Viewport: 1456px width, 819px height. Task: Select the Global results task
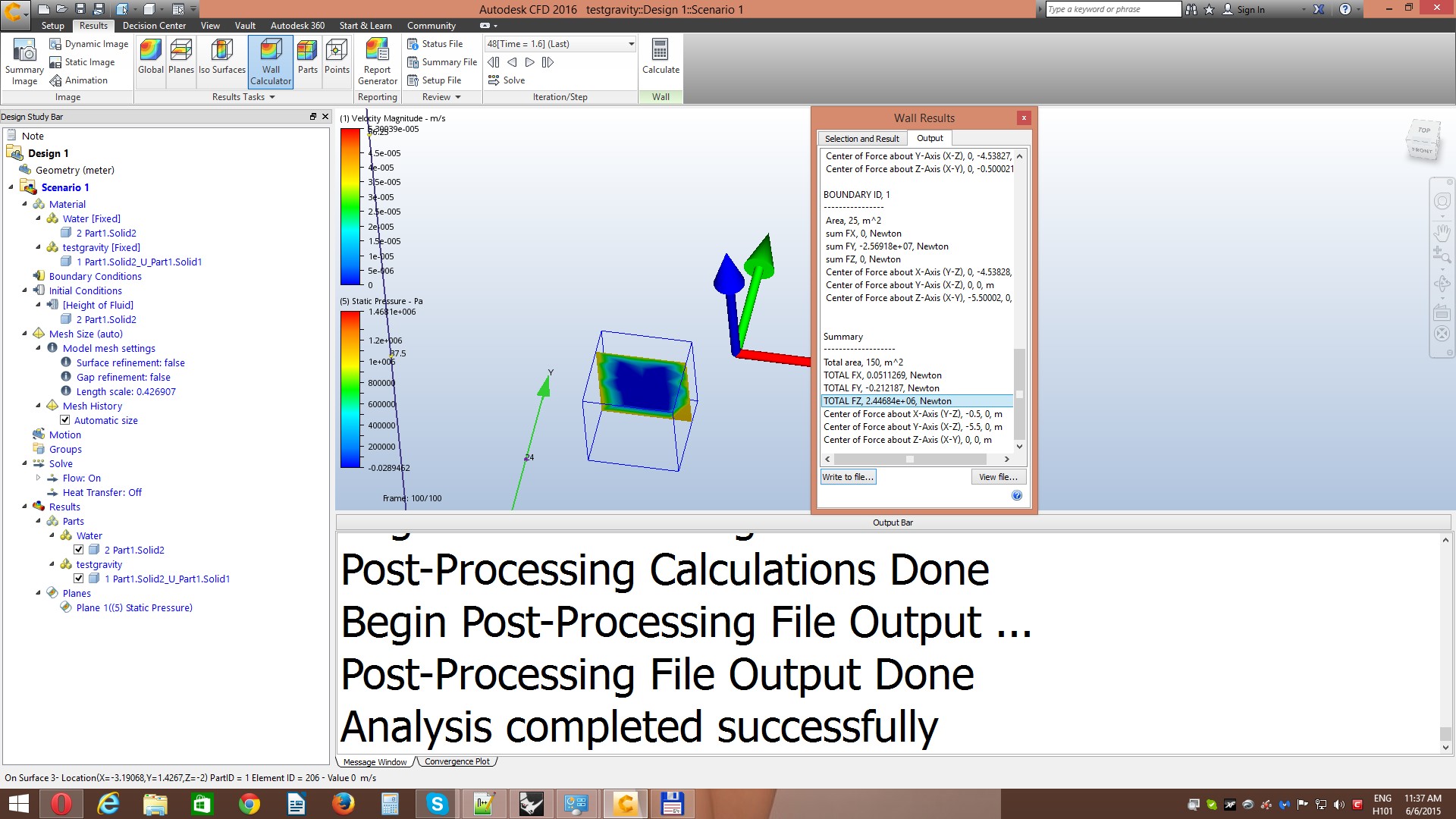(x=151, y=57)
